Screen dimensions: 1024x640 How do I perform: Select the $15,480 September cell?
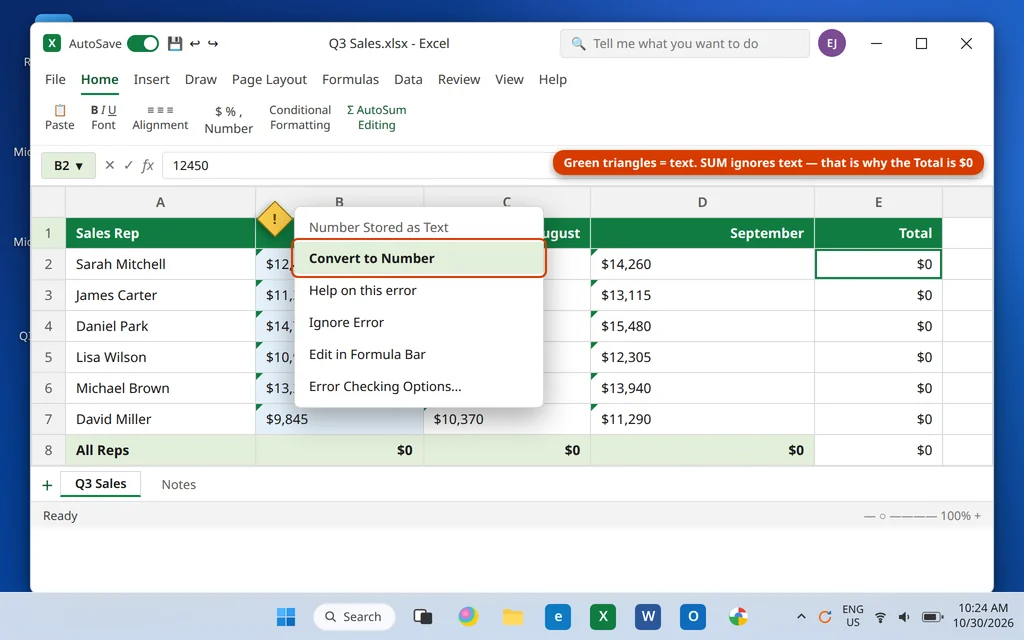[x=702, y=326]
